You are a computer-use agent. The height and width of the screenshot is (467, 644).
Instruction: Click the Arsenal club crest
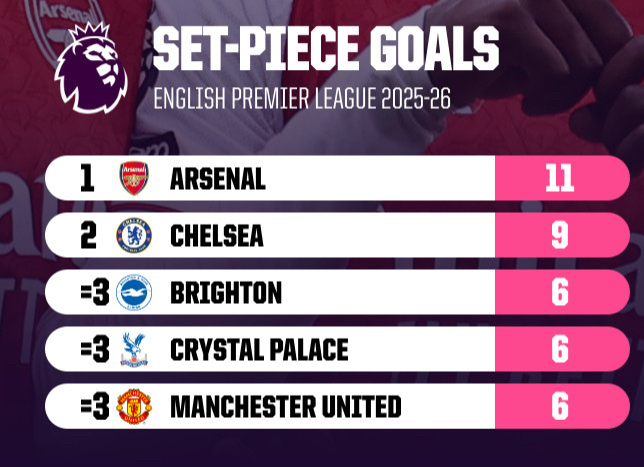(133, 178)
